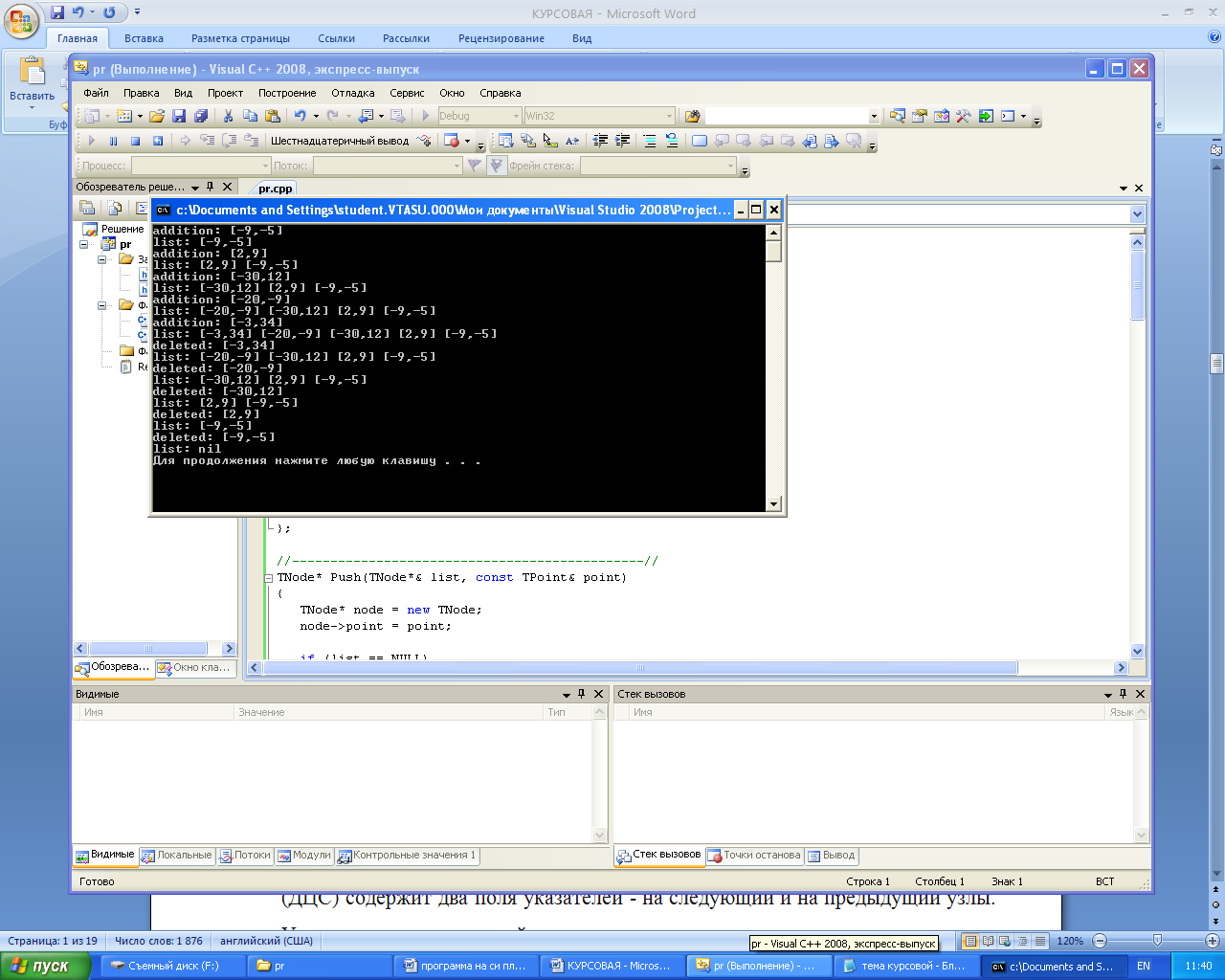Screen dimensions: 1225x980
Task: Open the Стек вызовов panel options dropdown arrow
Action: (1108, 695)
